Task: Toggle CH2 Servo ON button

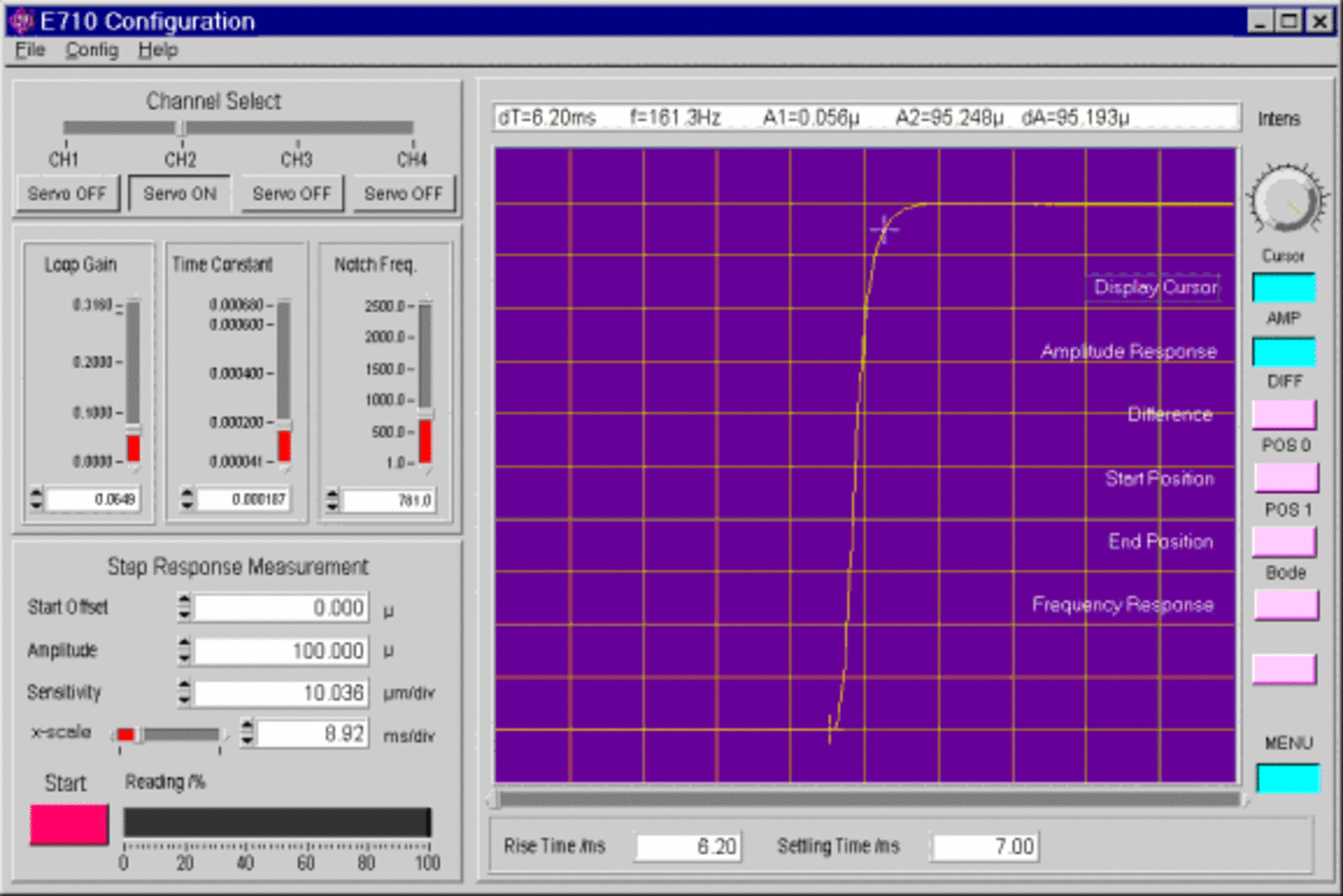Action: 180,194
